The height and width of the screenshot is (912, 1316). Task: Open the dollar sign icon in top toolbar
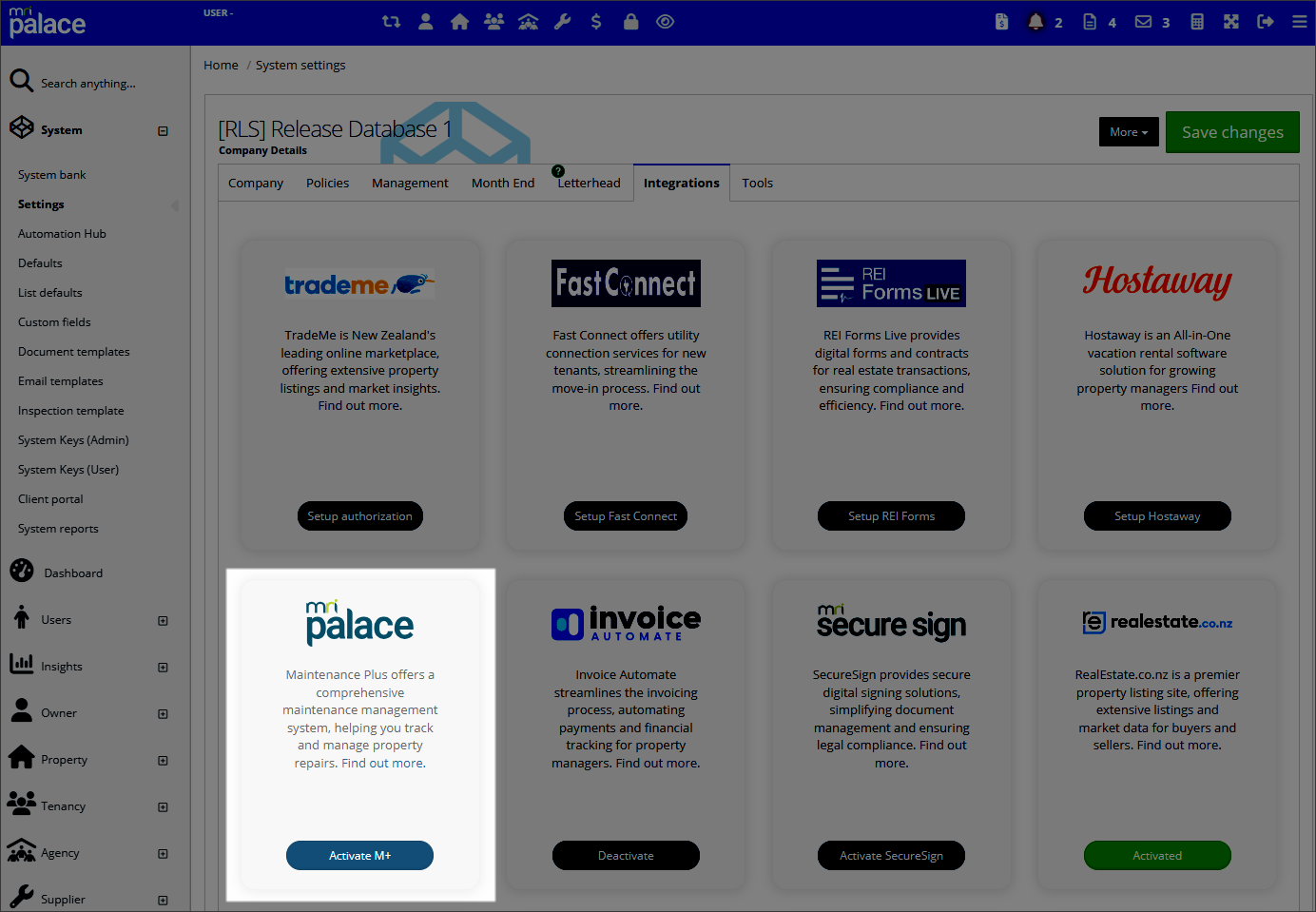pos(596,22)
